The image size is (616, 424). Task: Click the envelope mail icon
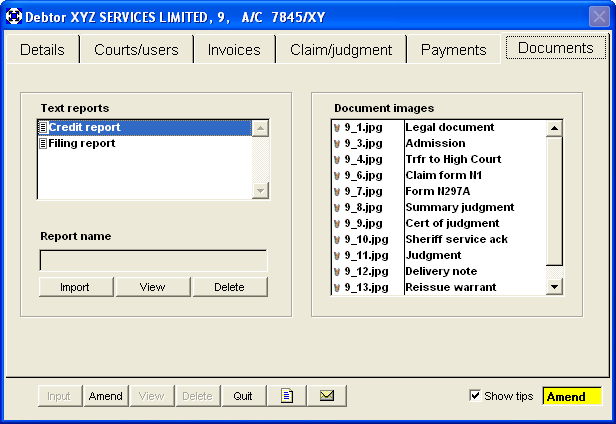point(326,396)
